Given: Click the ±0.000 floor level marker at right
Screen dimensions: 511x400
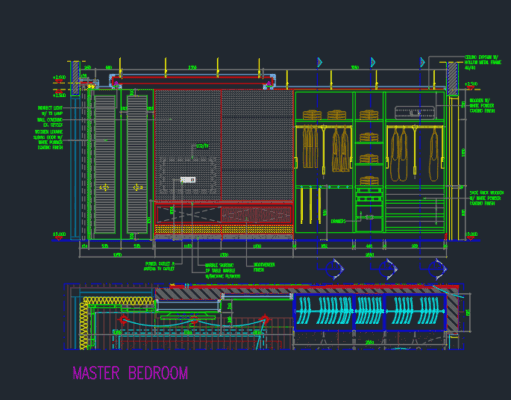Looking at the screenshot, I should [471, 236].
